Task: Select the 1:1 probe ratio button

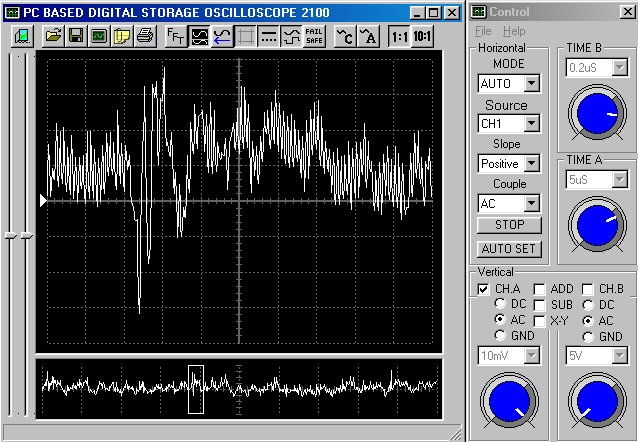Action: click(x=399, y=36)
